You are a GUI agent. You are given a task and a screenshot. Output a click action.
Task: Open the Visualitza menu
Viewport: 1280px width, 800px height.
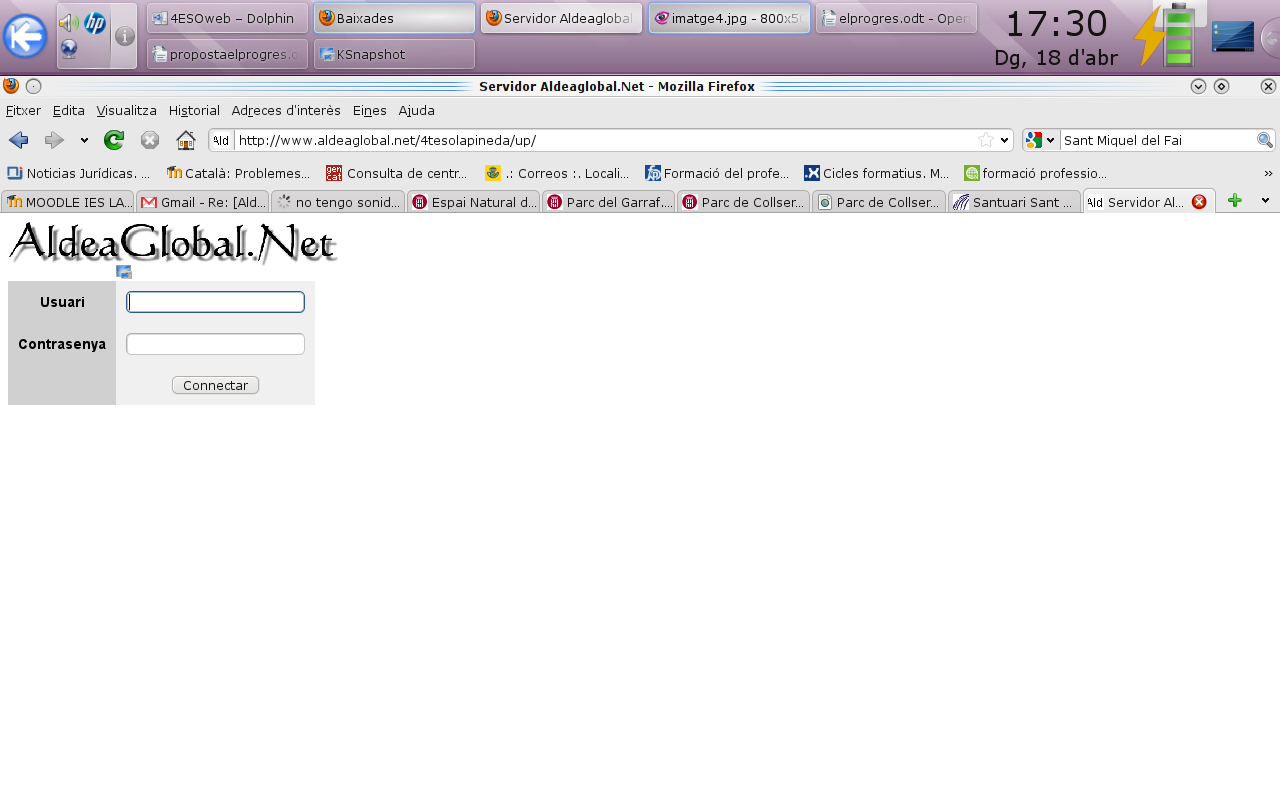pos(126,110)
